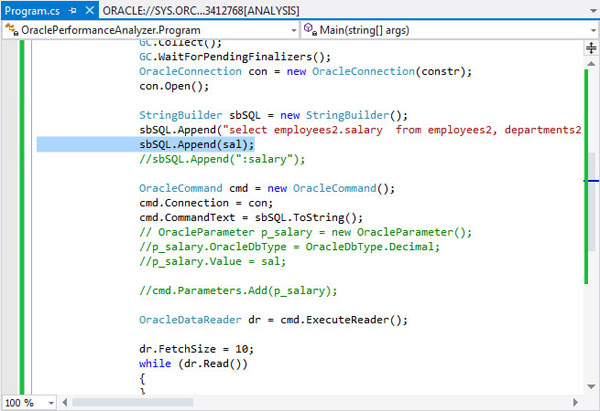Click the editor split window handle icon
600x411 pixels.
click(x=591, y=48)
